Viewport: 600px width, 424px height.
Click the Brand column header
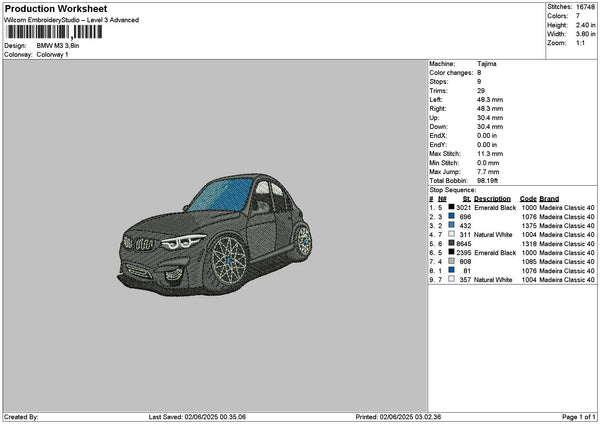pyautogui.click(x=549, y=198)
